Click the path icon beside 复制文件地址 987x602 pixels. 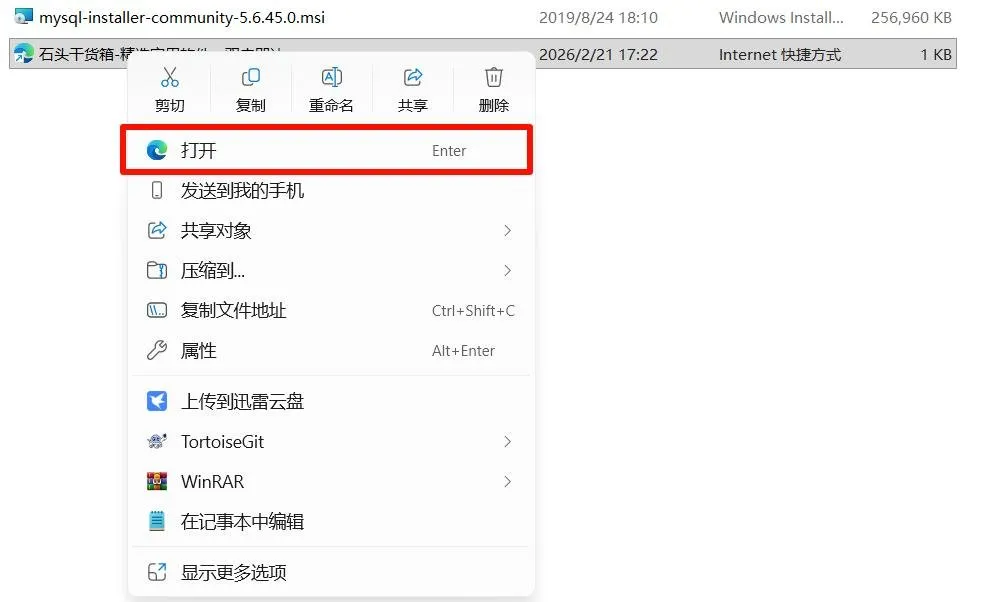click(x=157, y=310)
